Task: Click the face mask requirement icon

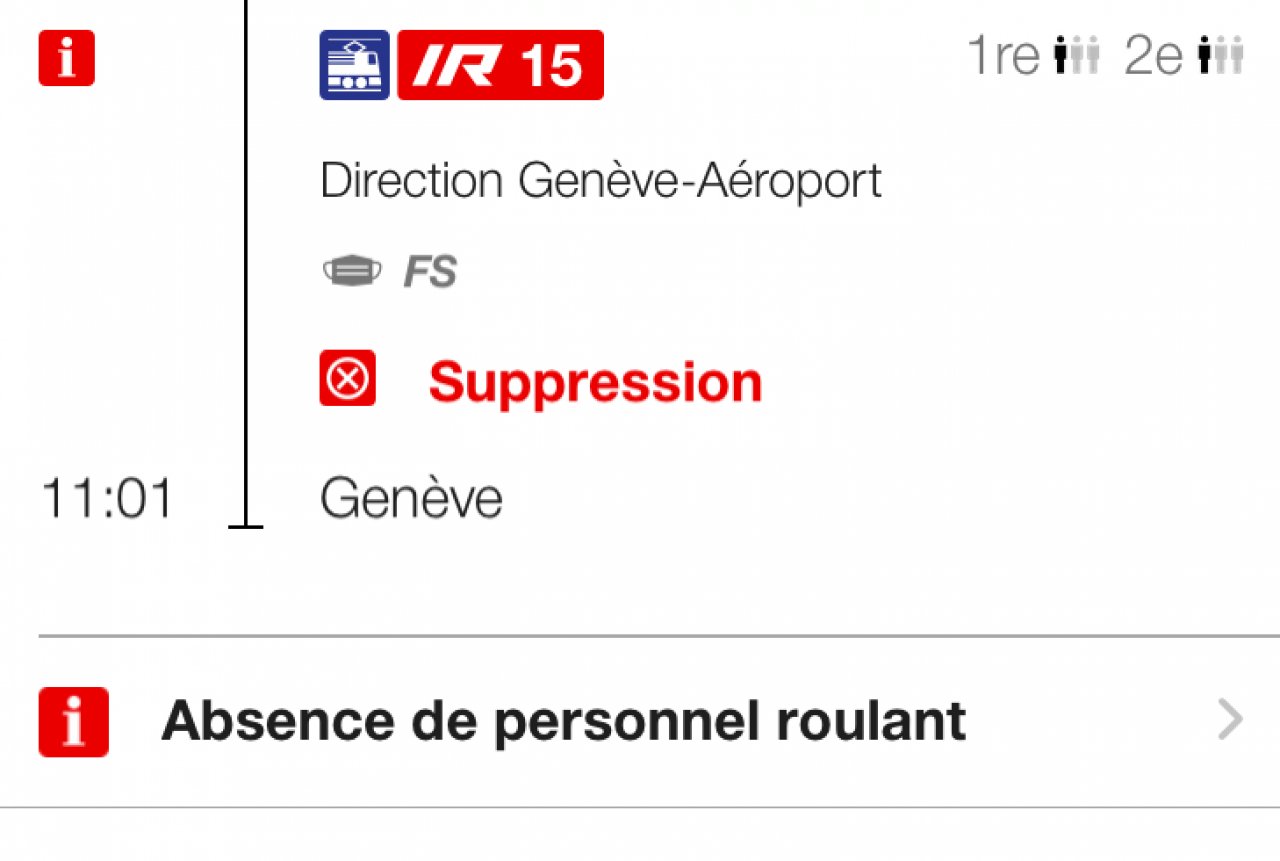Action: [x=352, y=271]
